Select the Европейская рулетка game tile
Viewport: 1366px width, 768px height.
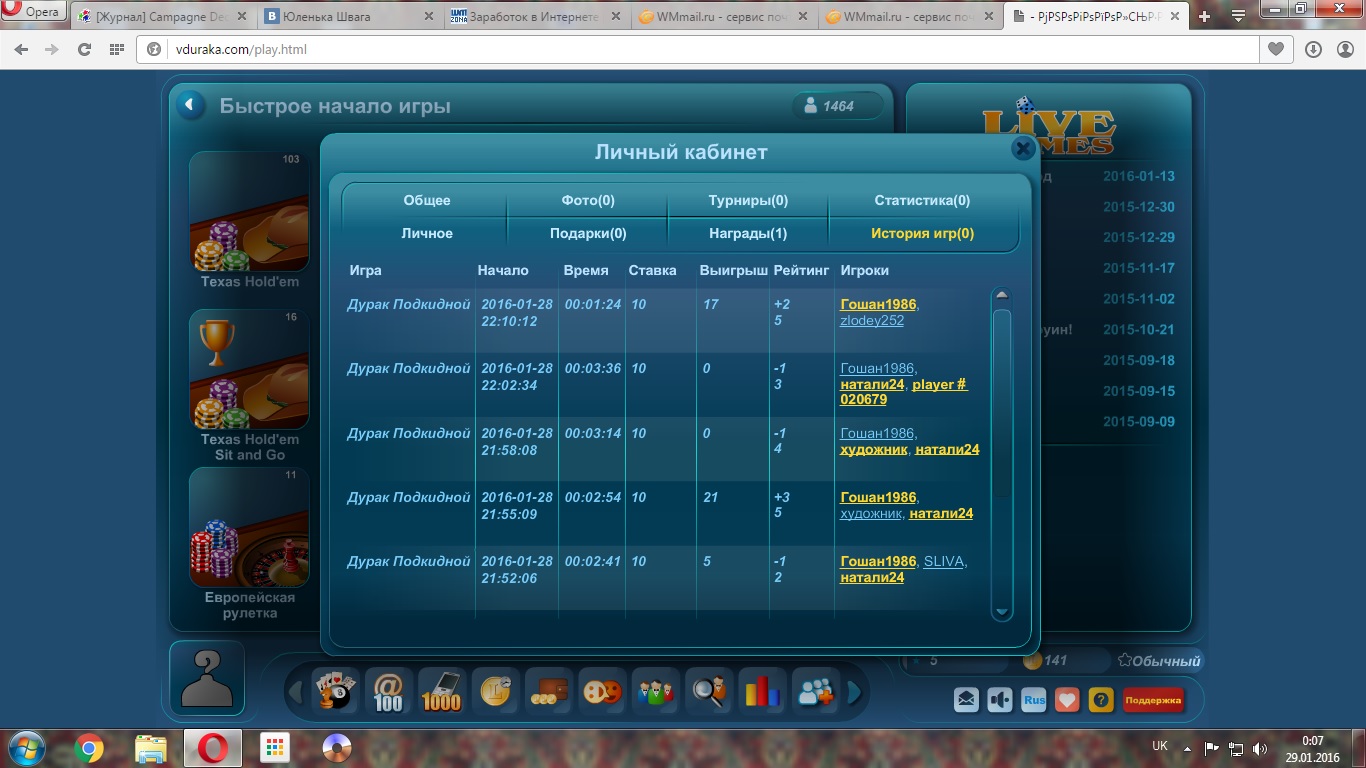pyautogui.click(x=249, y=527)
